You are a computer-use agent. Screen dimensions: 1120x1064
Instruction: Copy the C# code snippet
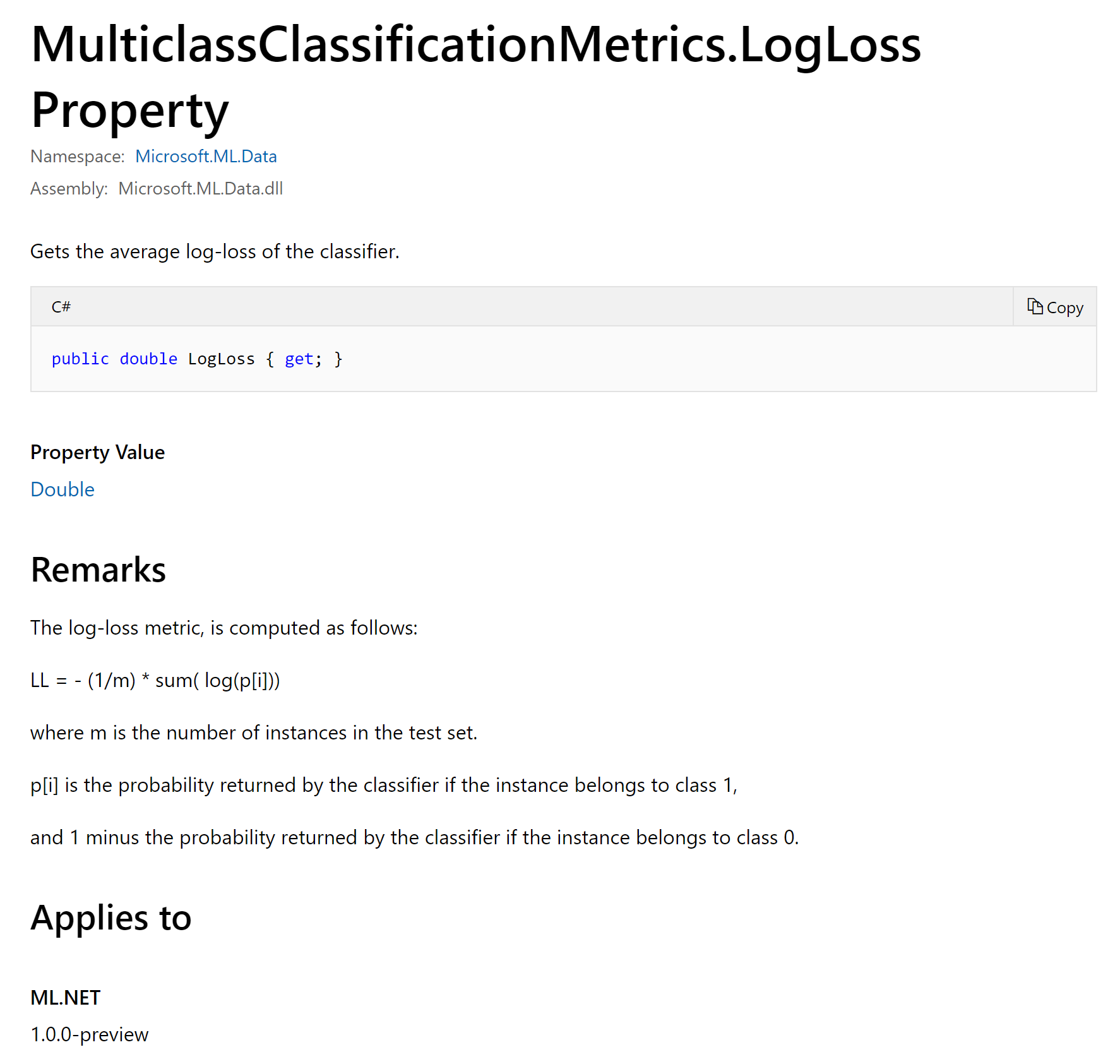point(1055,307)
